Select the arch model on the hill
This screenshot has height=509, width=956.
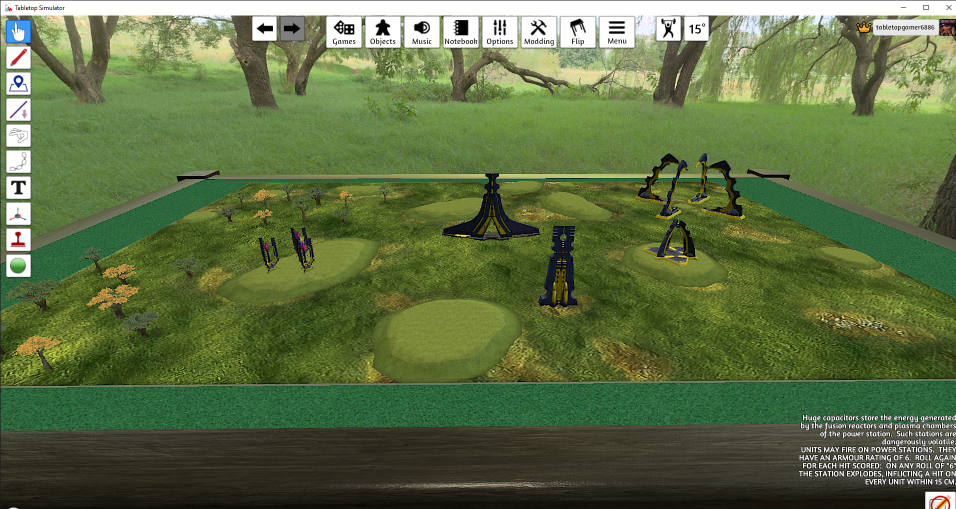674,242
